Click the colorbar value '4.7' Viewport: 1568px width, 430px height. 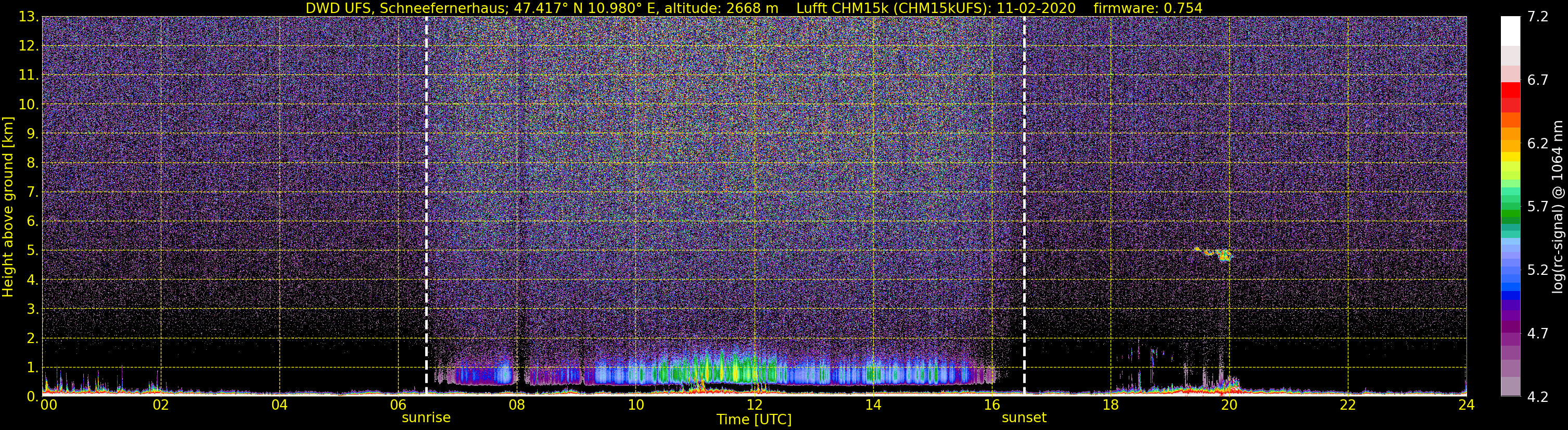click(x=1538, y=334)
